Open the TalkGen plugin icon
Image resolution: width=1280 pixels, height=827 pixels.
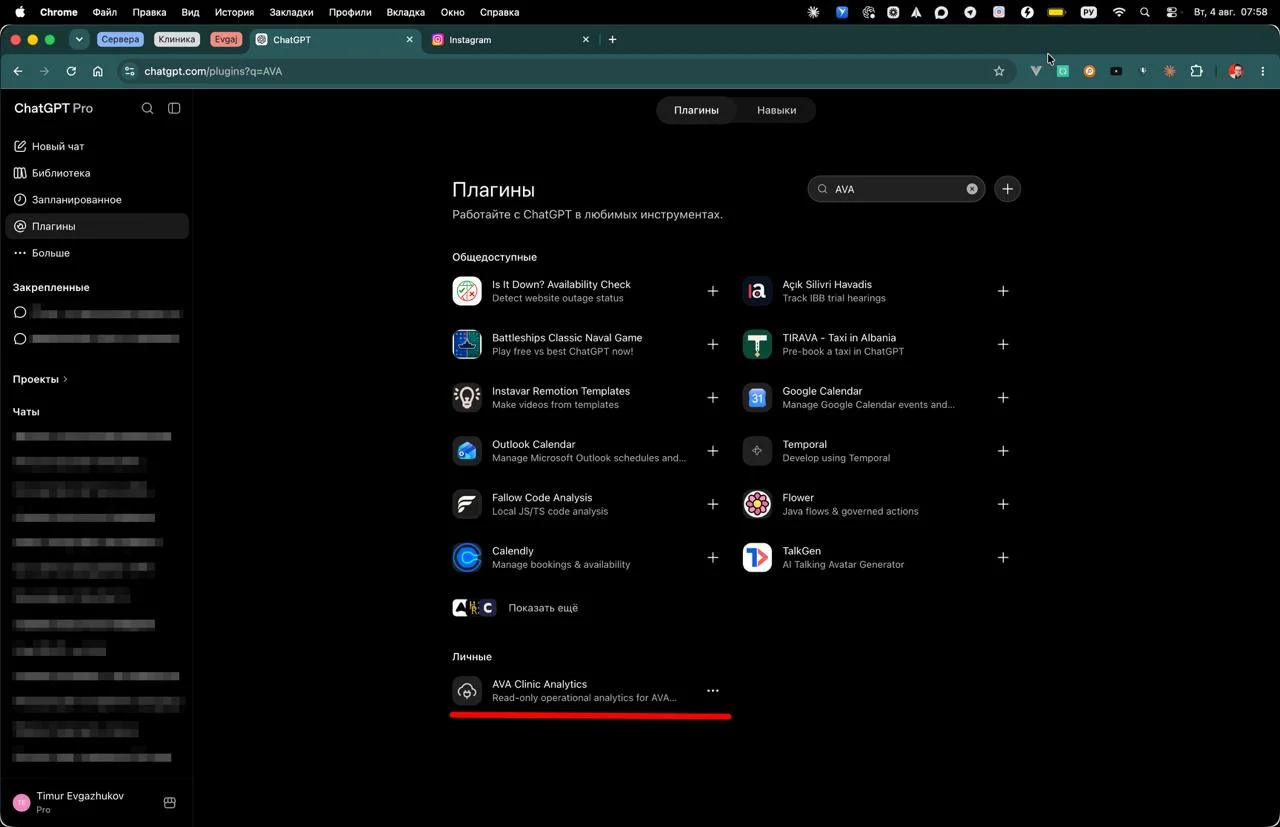(x=757, y=558)
